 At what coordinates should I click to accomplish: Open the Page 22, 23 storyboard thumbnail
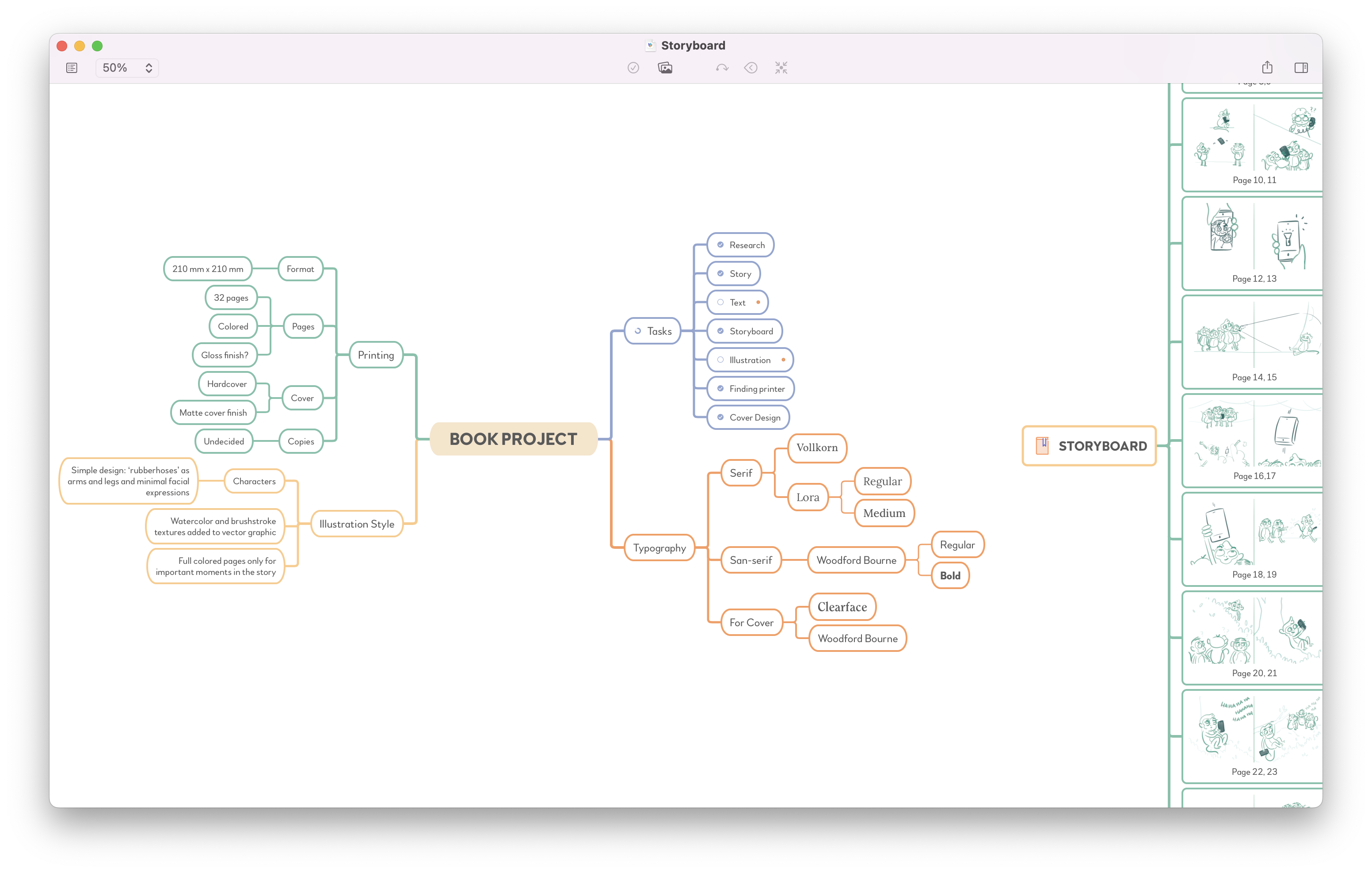coord(1253,737)
